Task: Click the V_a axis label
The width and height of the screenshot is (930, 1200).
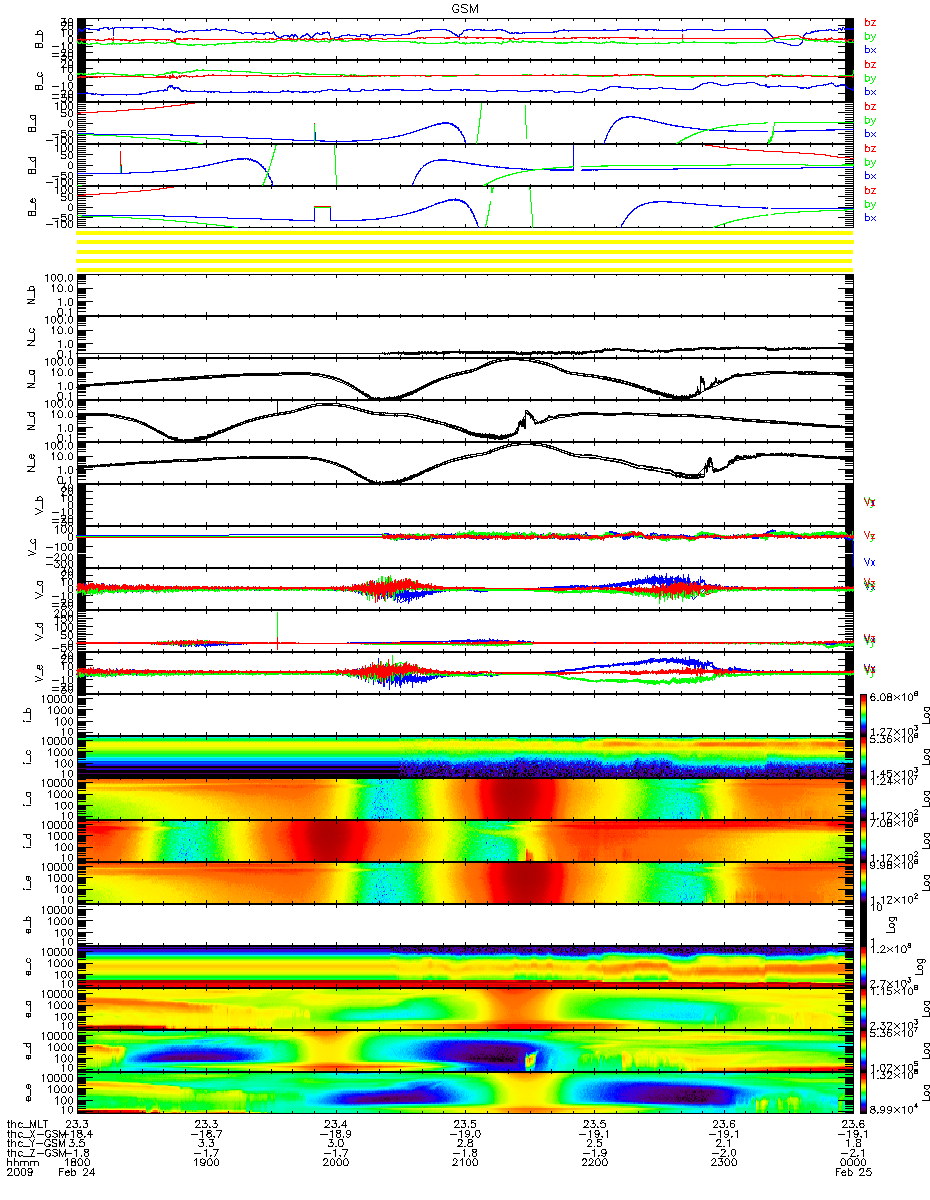Action: [40, 588]
